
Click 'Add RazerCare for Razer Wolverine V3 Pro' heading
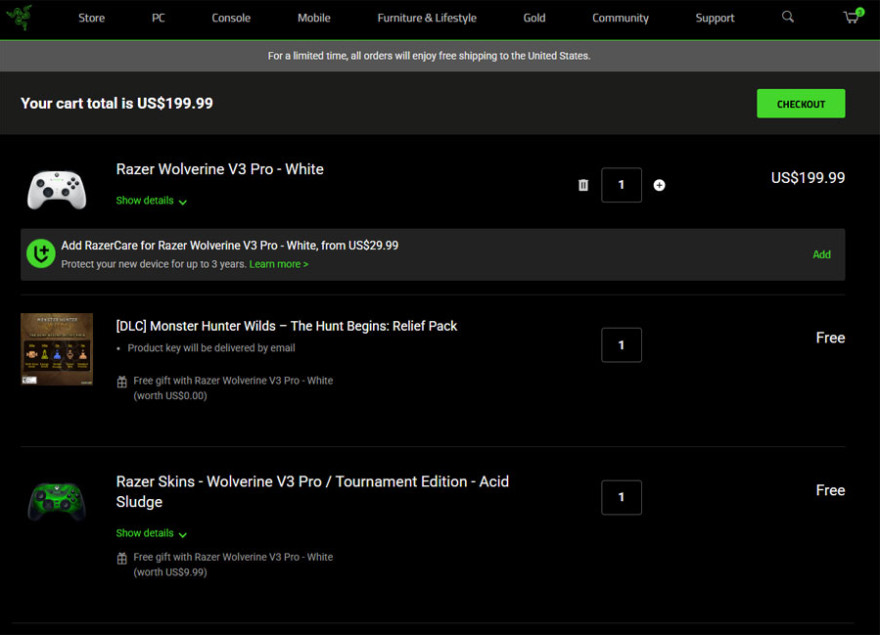click(230, 245)
